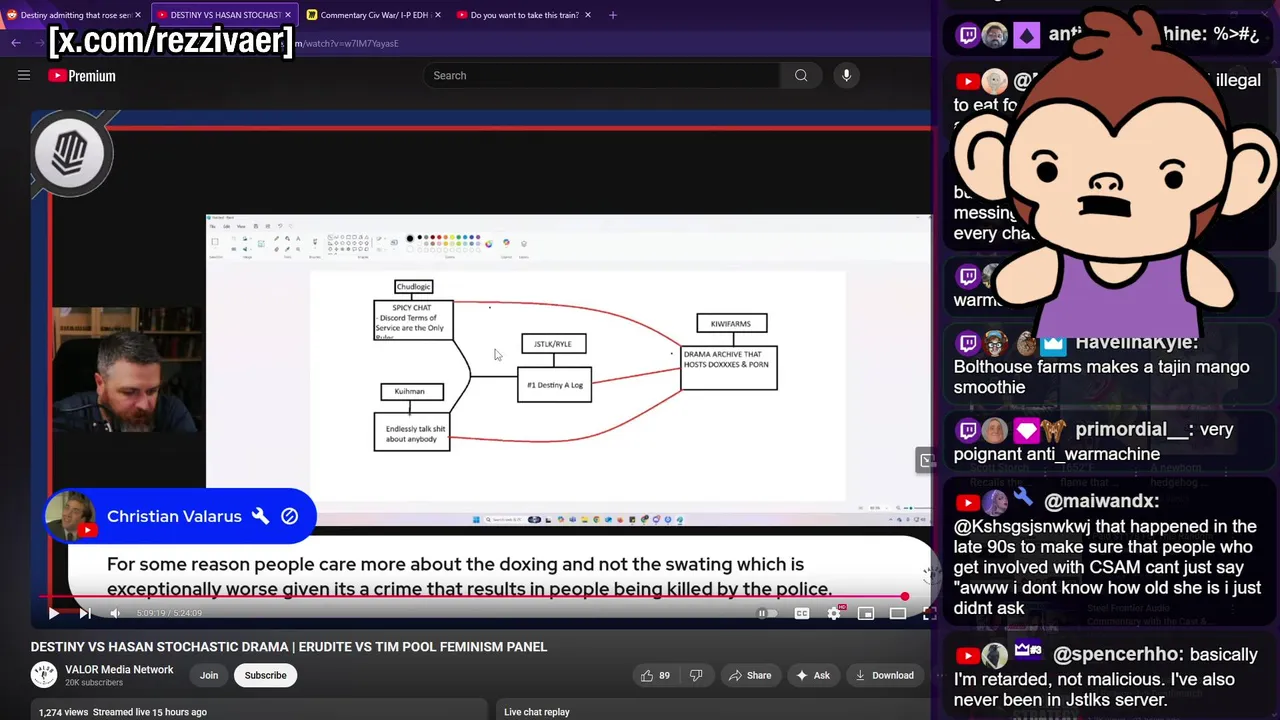This screenshot has height=720, width=1280.
Task: Open the 'Commentary Civ War' browser tab
Action: pos(375,15)
